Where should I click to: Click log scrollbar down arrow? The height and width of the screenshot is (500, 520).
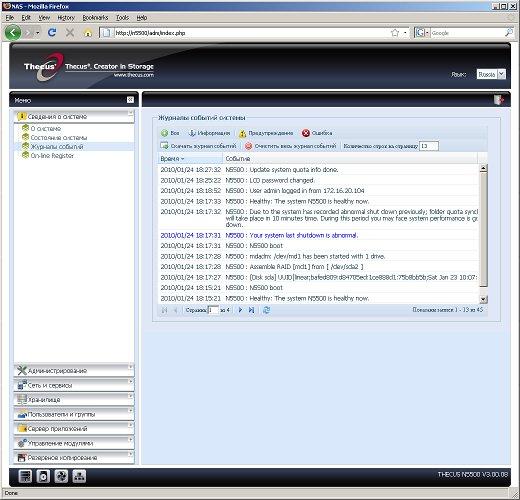coord(483,299)
